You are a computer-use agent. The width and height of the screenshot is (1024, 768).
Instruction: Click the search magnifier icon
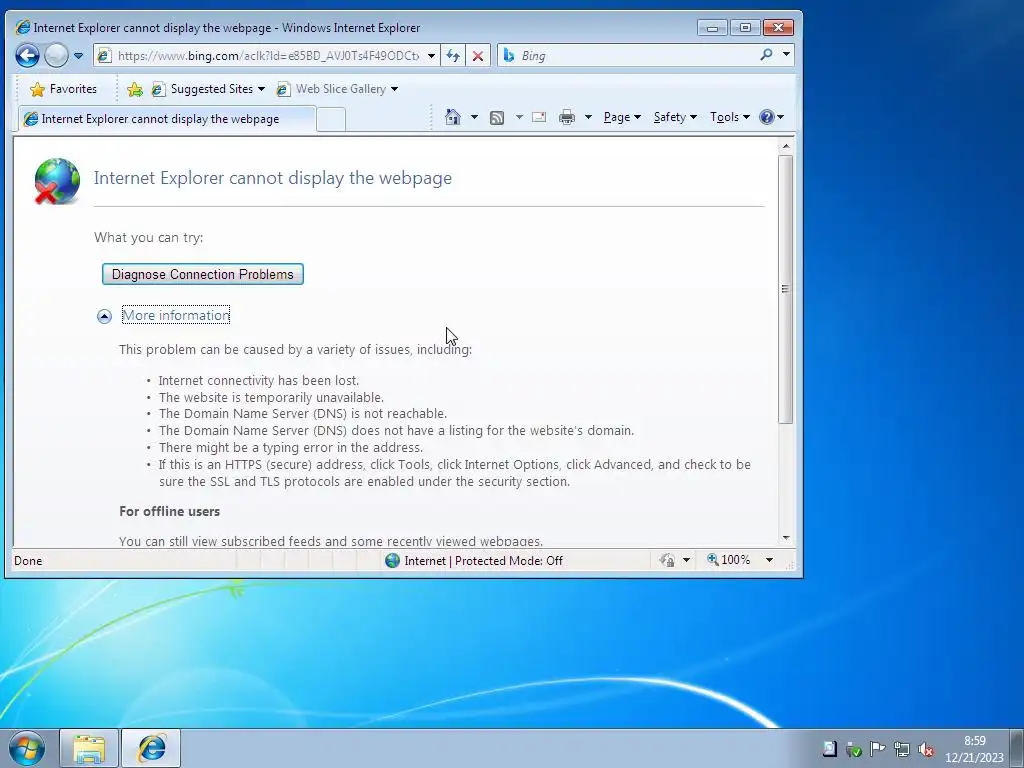tap(766, 55)
